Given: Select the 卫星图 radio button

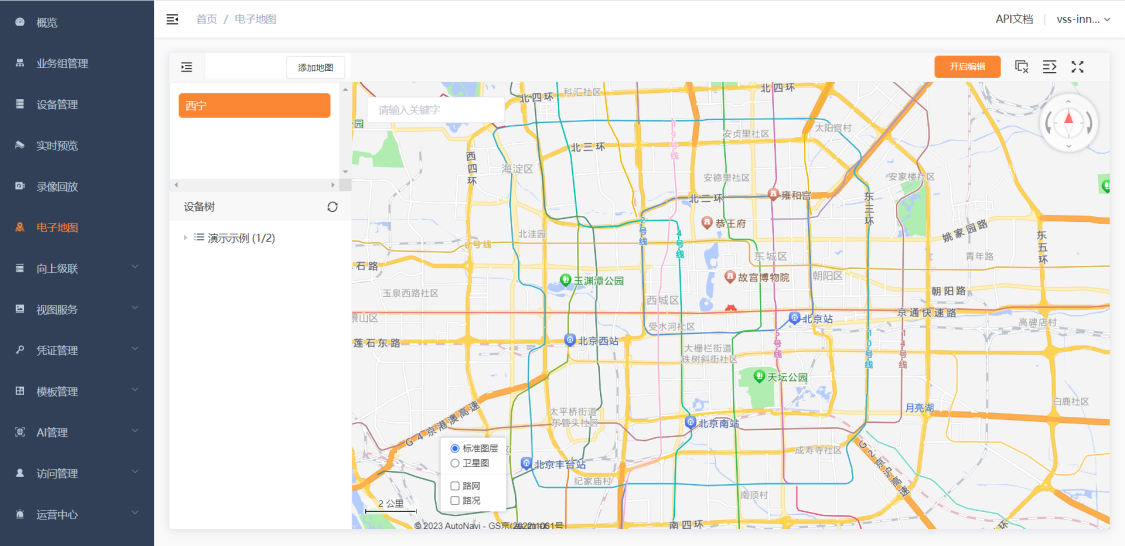Looking at the screenshot, I should coord(455,463).
